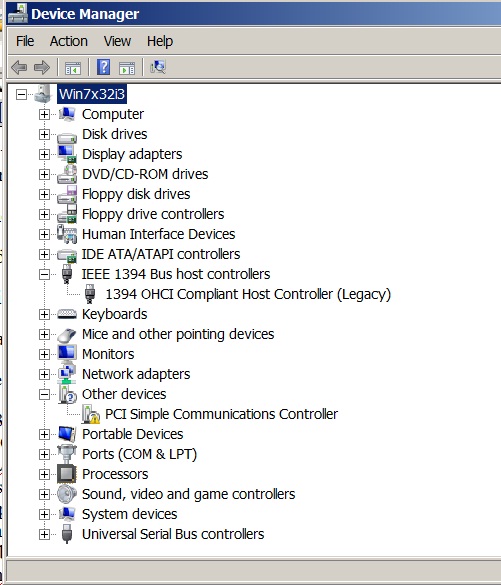Expand the Computer node
This screenshot has width=501, height=585.
pos(44,114)
